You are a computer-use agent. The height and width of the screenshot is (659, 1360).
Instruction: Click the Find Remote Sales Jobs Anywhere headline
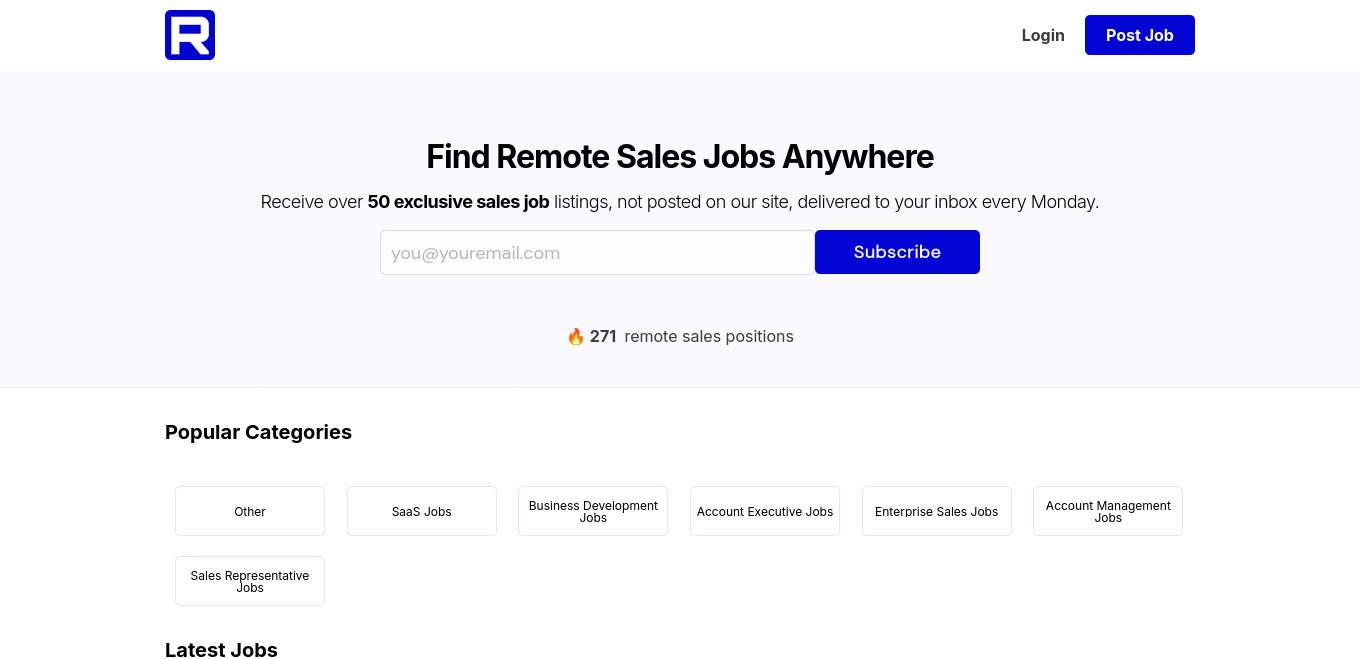[680, 157]
